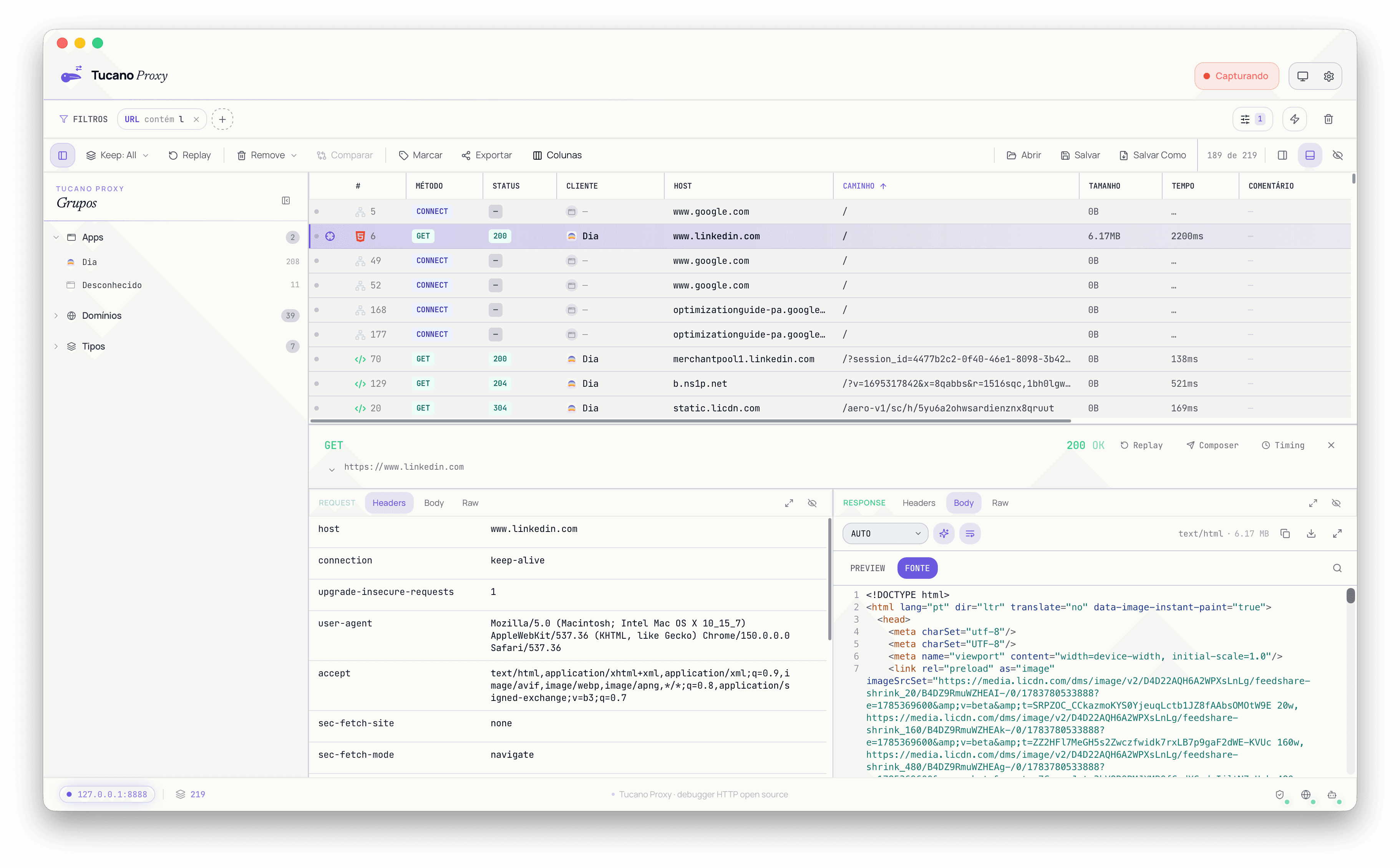
Task: Open the Keep: All dropdown
Action: coord(118,155)
